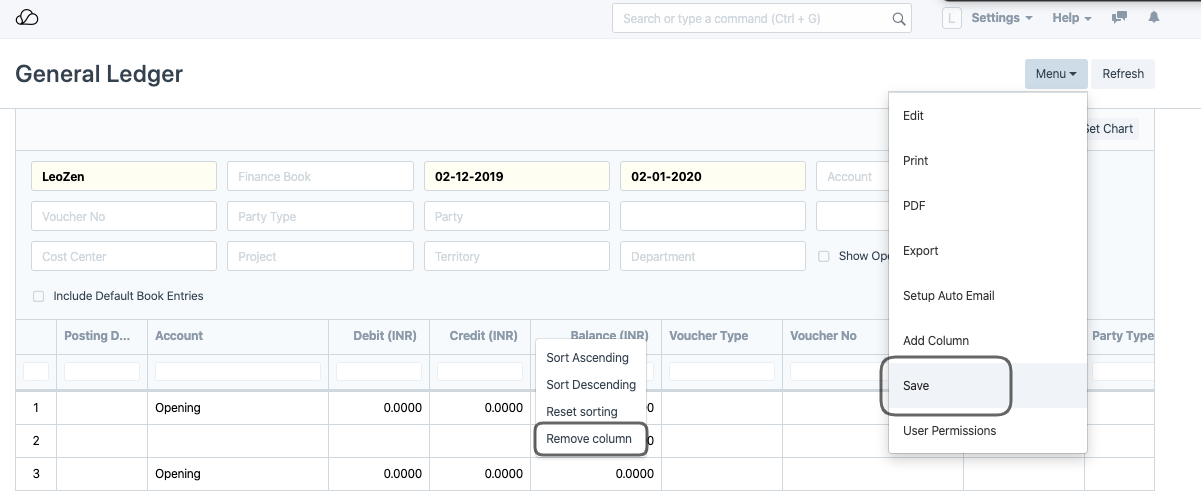Expand the Settings dropdown
Image resolution: width=1201 pixels, height=491 pixels.
coord(1001,18)
